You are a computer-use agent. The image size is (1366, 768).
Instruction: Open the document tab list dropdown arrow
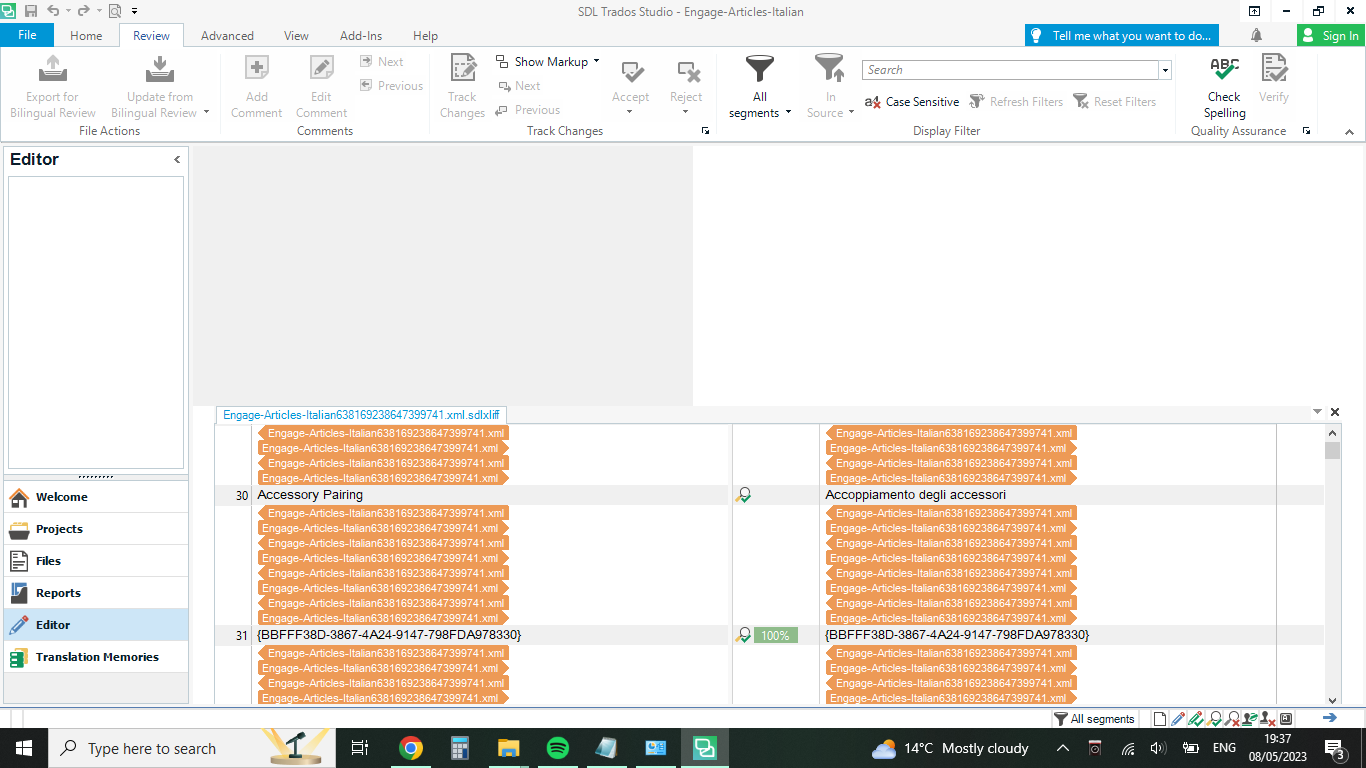coord(1317,412)
